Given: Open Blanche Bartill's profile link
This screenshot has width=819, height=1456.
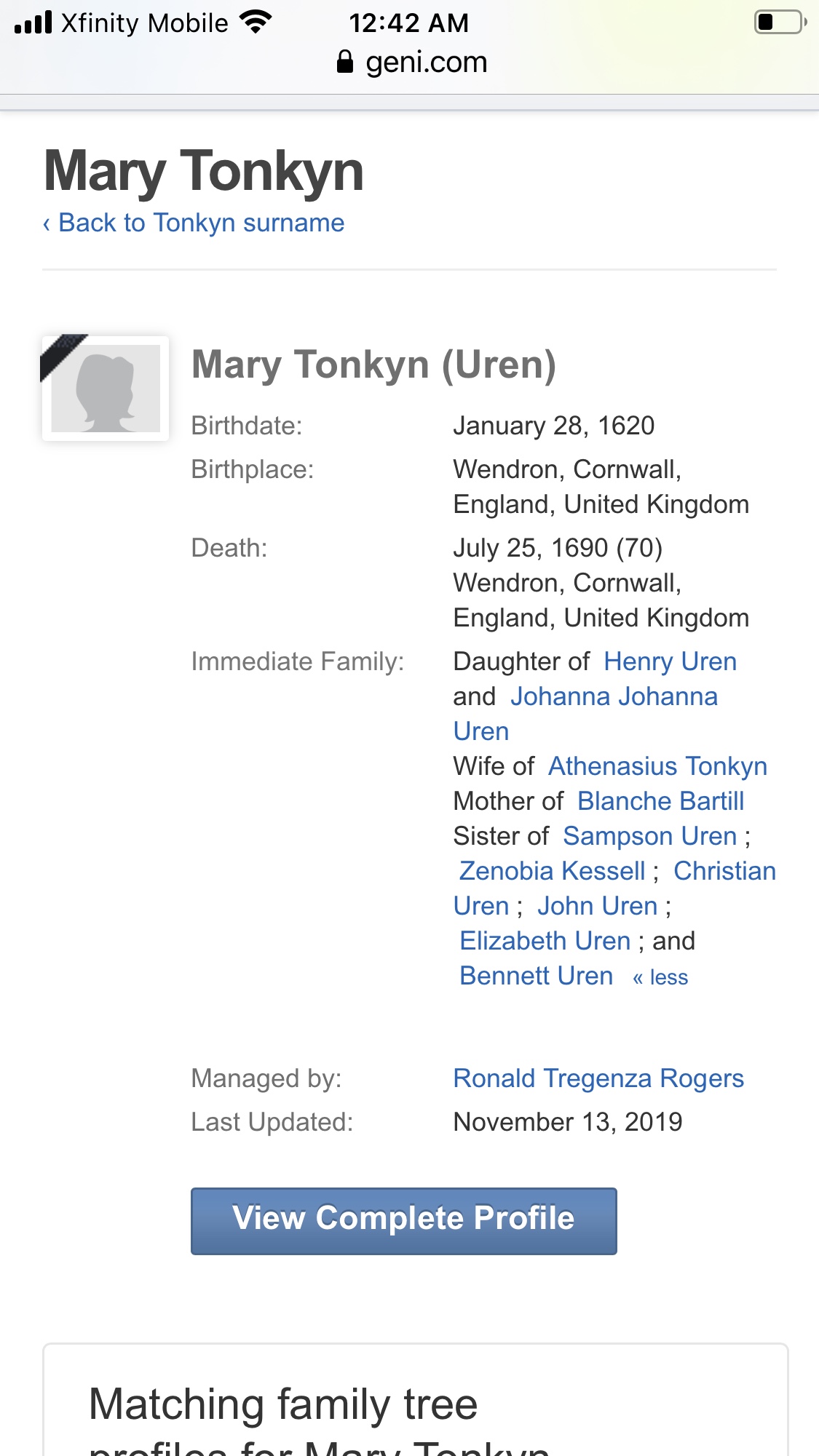Looking at the screenshot, I should [660, 801].
